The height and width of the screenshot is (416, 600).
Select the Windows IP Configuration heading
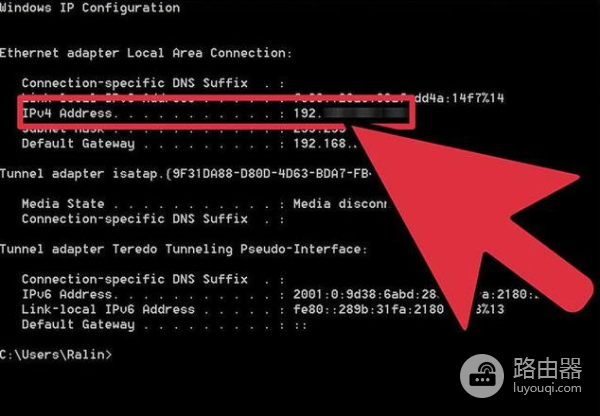90,8
